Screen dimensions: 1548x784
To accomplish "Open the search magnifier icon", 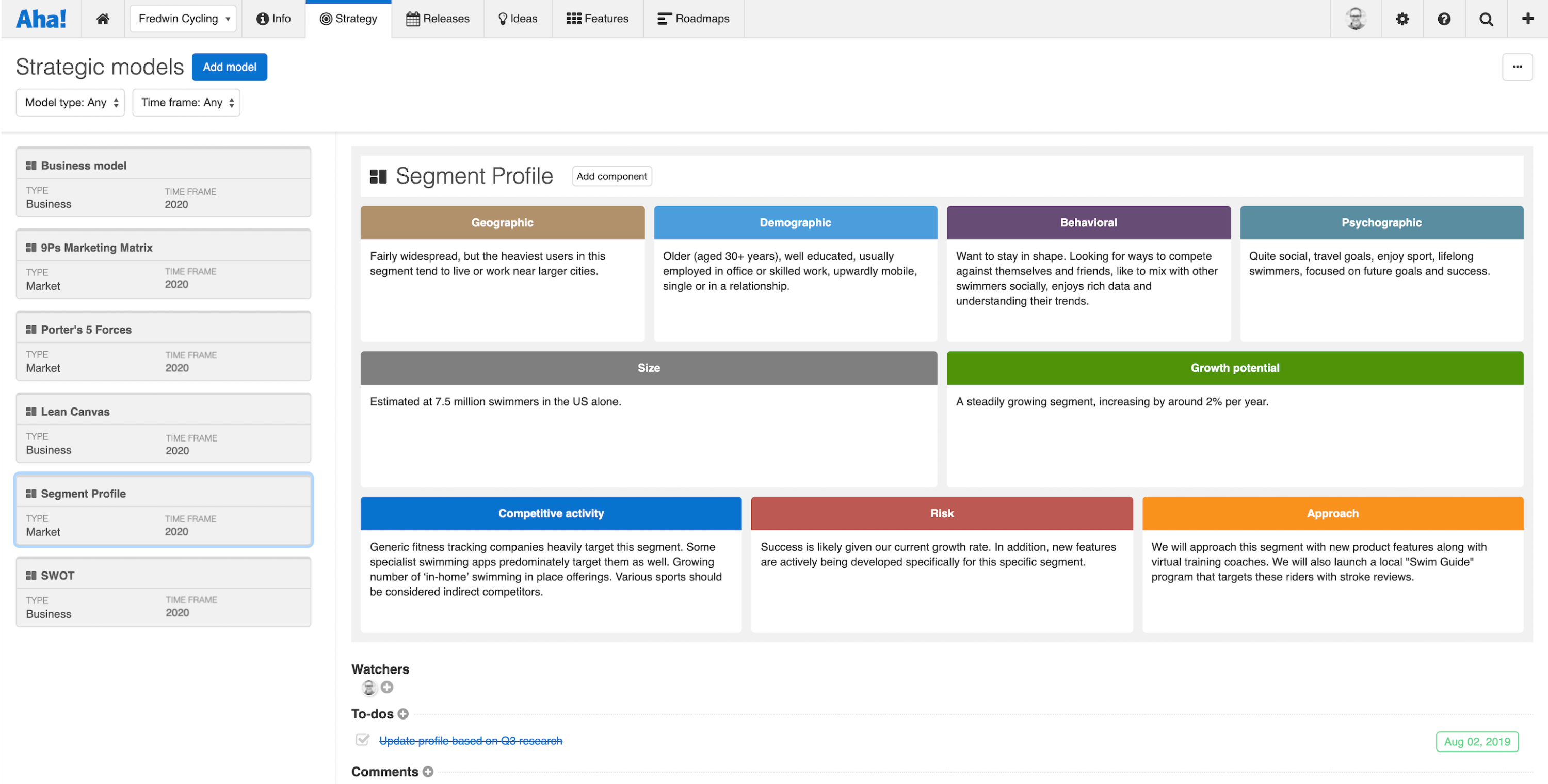I will [1486, 19].
